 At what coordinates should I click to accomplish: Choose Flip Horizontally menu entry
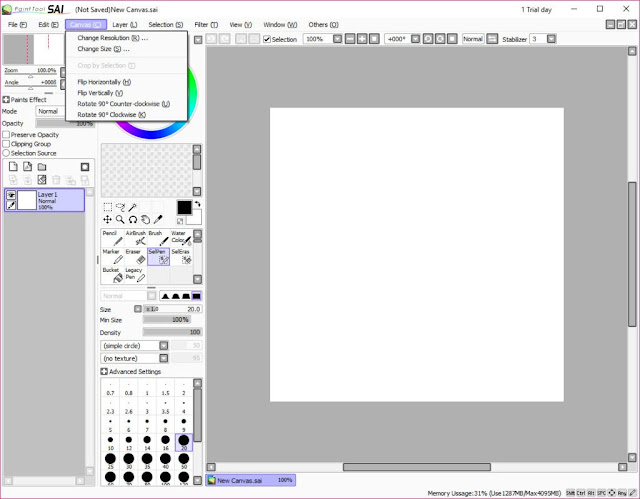point(126,82)
